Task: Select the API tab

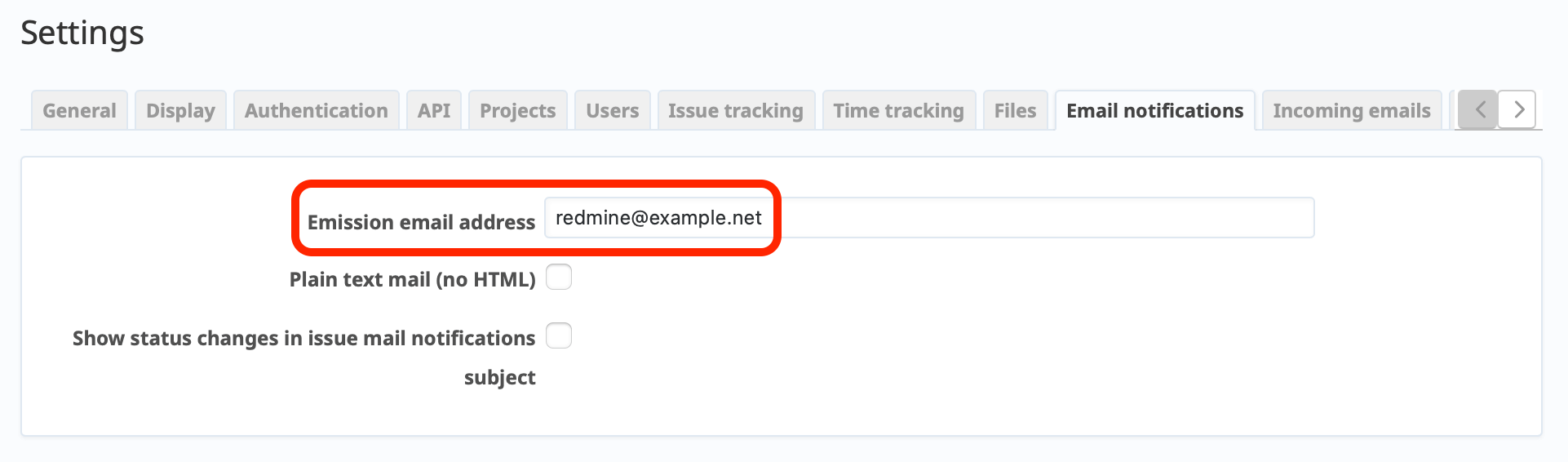Action: point(434,111)
